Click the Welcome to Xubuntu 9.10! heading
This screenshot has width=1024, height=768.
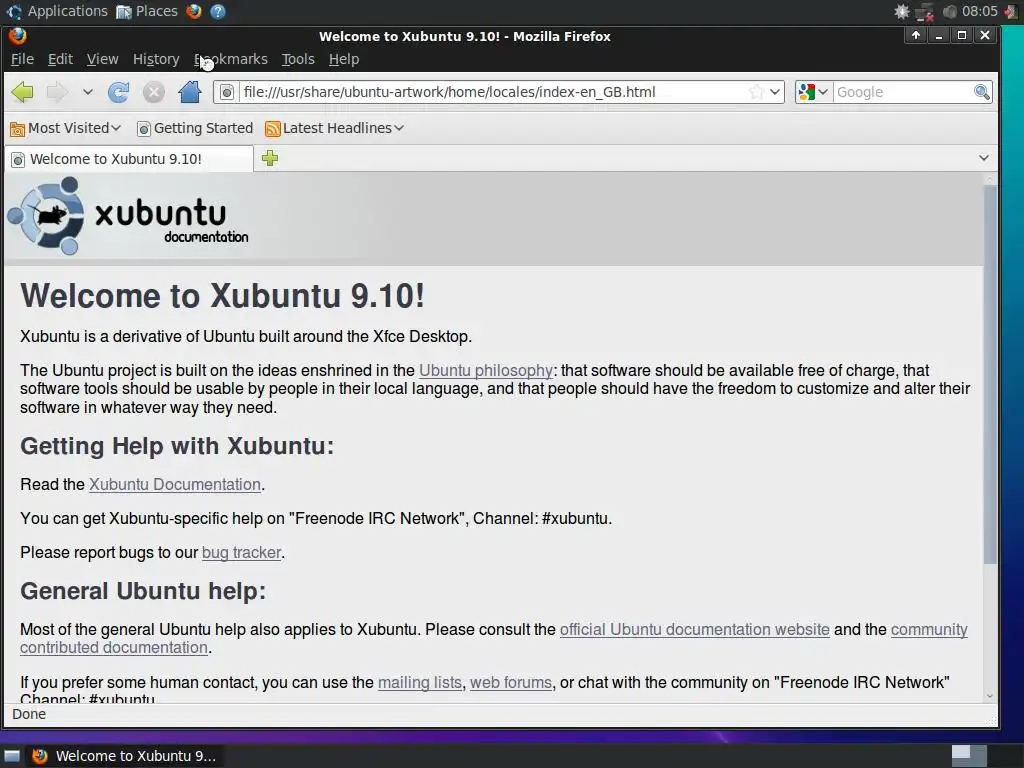[223, 296]
